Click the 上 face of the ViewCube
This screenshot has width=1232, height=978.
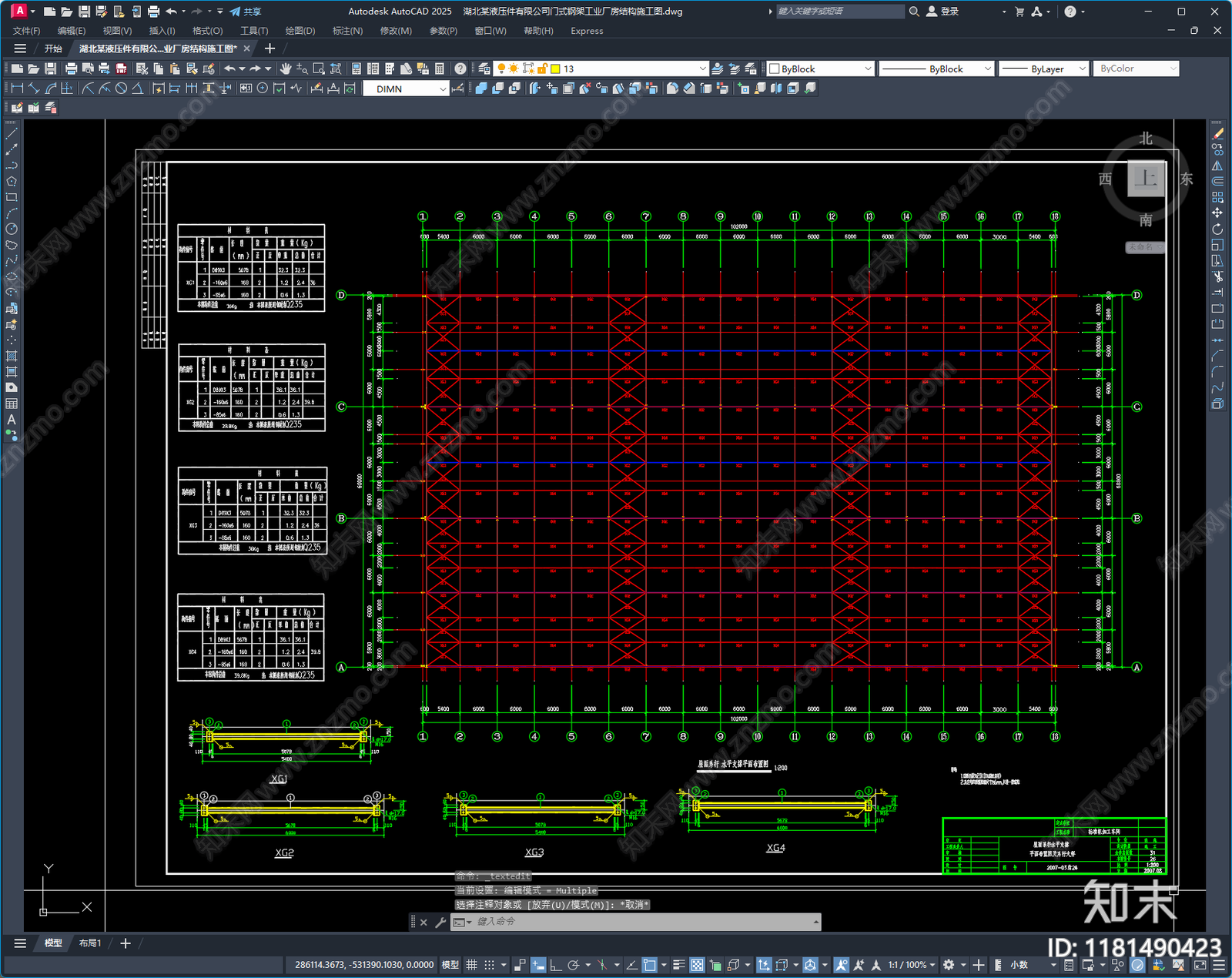tap(1146, 179)
